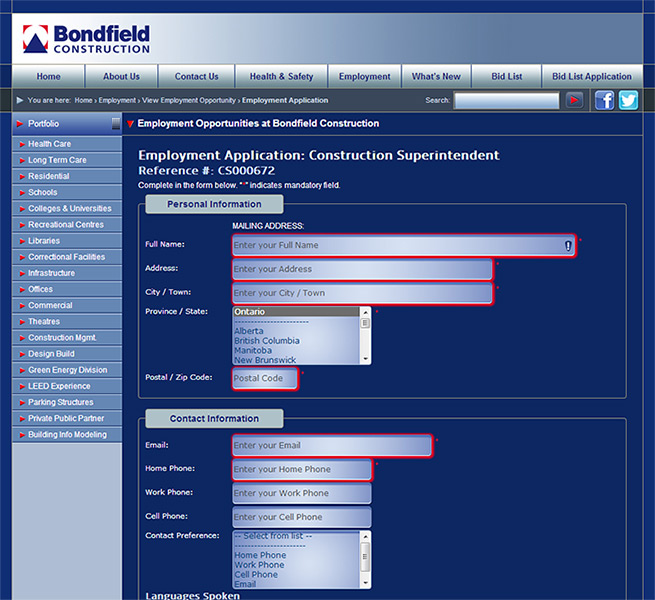Select Manitoba in Province list

[x=296, y=351]
